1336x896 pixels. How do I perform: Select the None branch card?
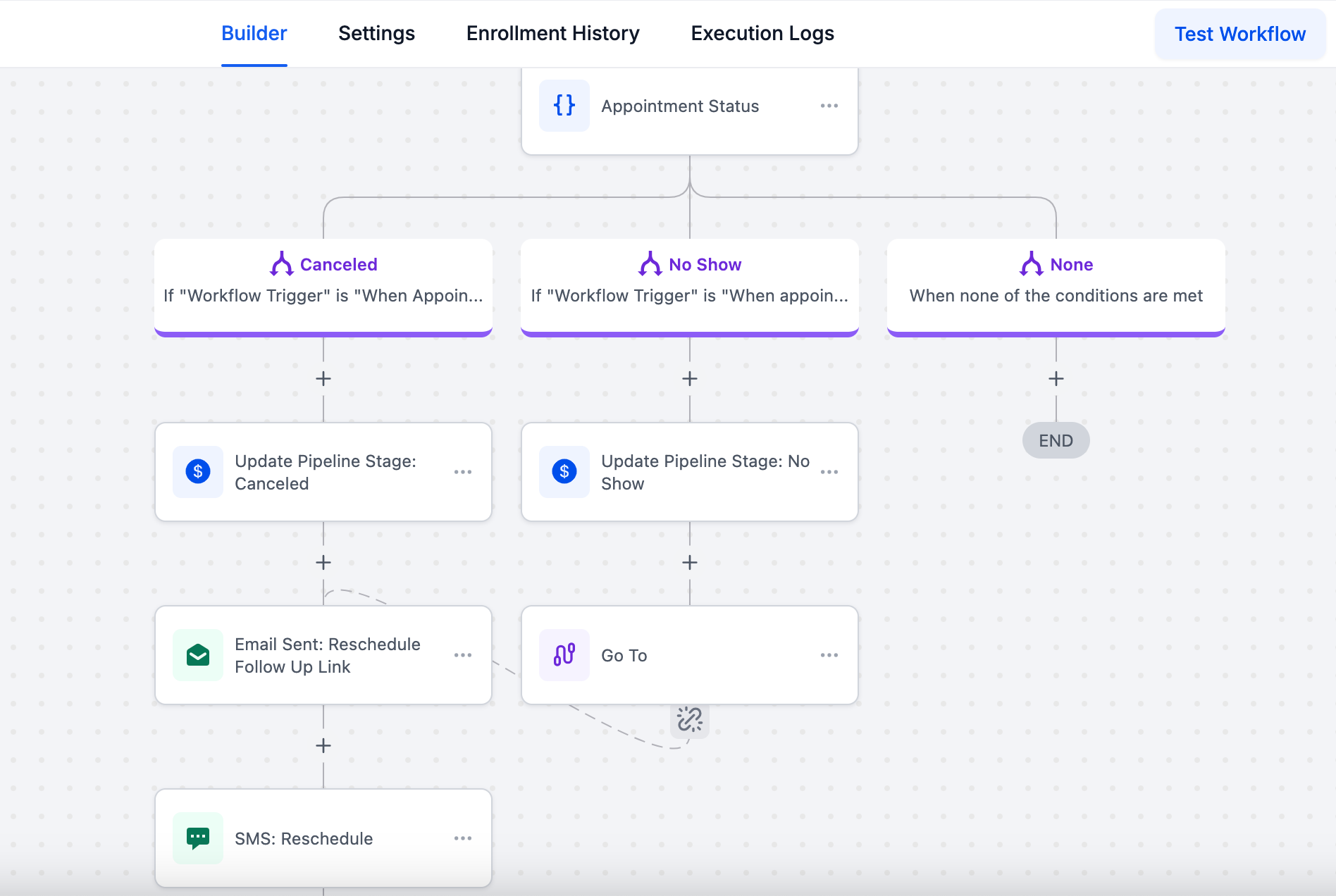tap(1056, 287)
